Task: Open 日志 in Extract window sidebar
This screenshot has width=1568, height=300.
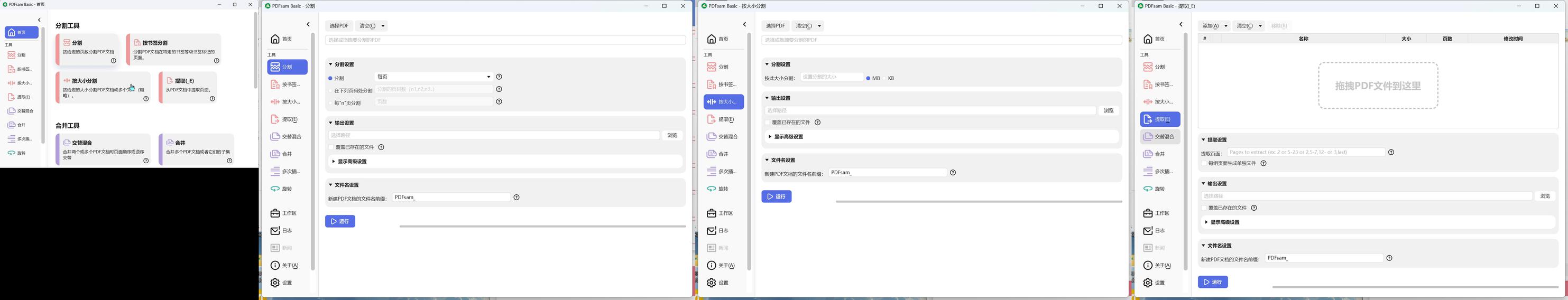Action: click(1160, 231)
